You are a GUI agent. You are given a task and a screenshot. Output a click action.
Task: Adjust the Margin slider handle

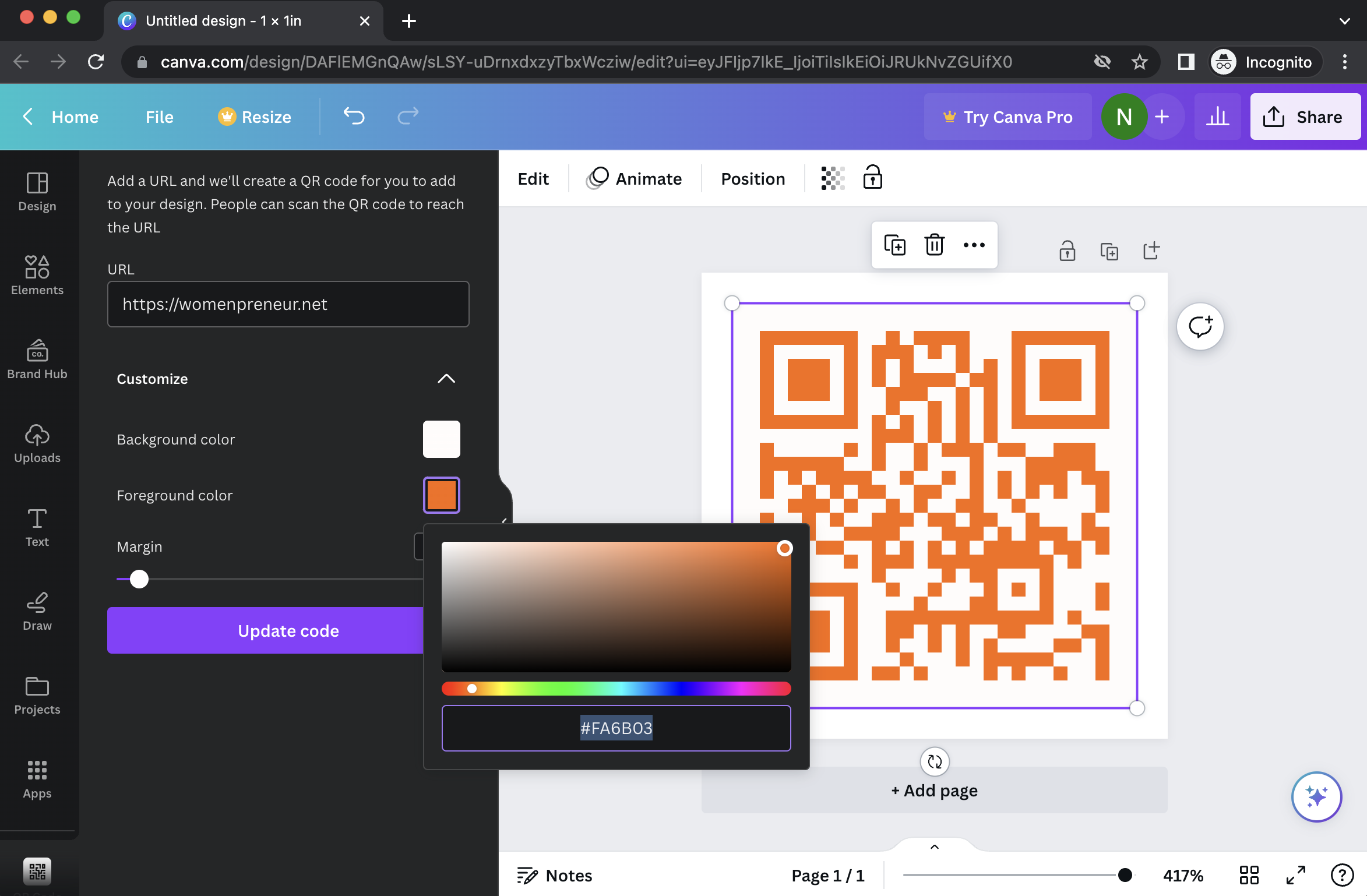pyautogui.click(x=139, y=579)
